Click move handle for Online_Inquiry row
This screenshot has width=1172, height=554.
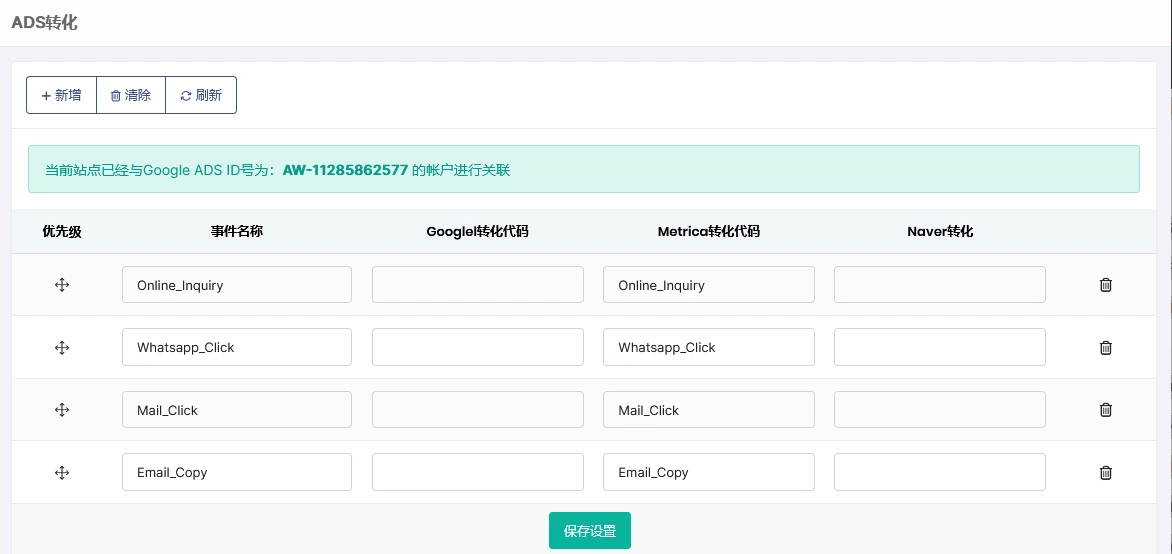coord(62,285)
